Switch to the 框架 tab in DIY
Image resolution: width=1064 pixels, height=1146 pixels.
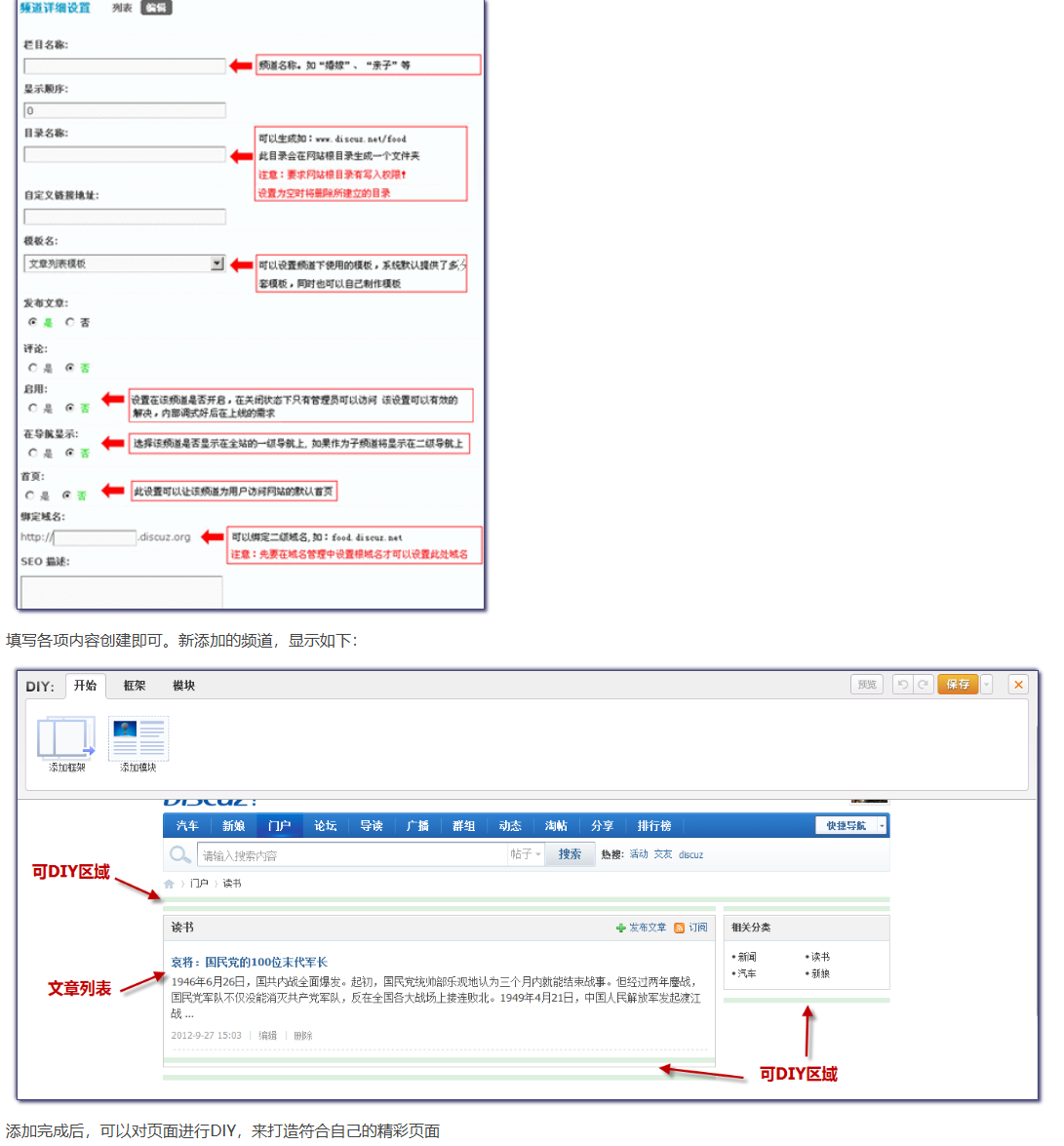click(135, 686)
